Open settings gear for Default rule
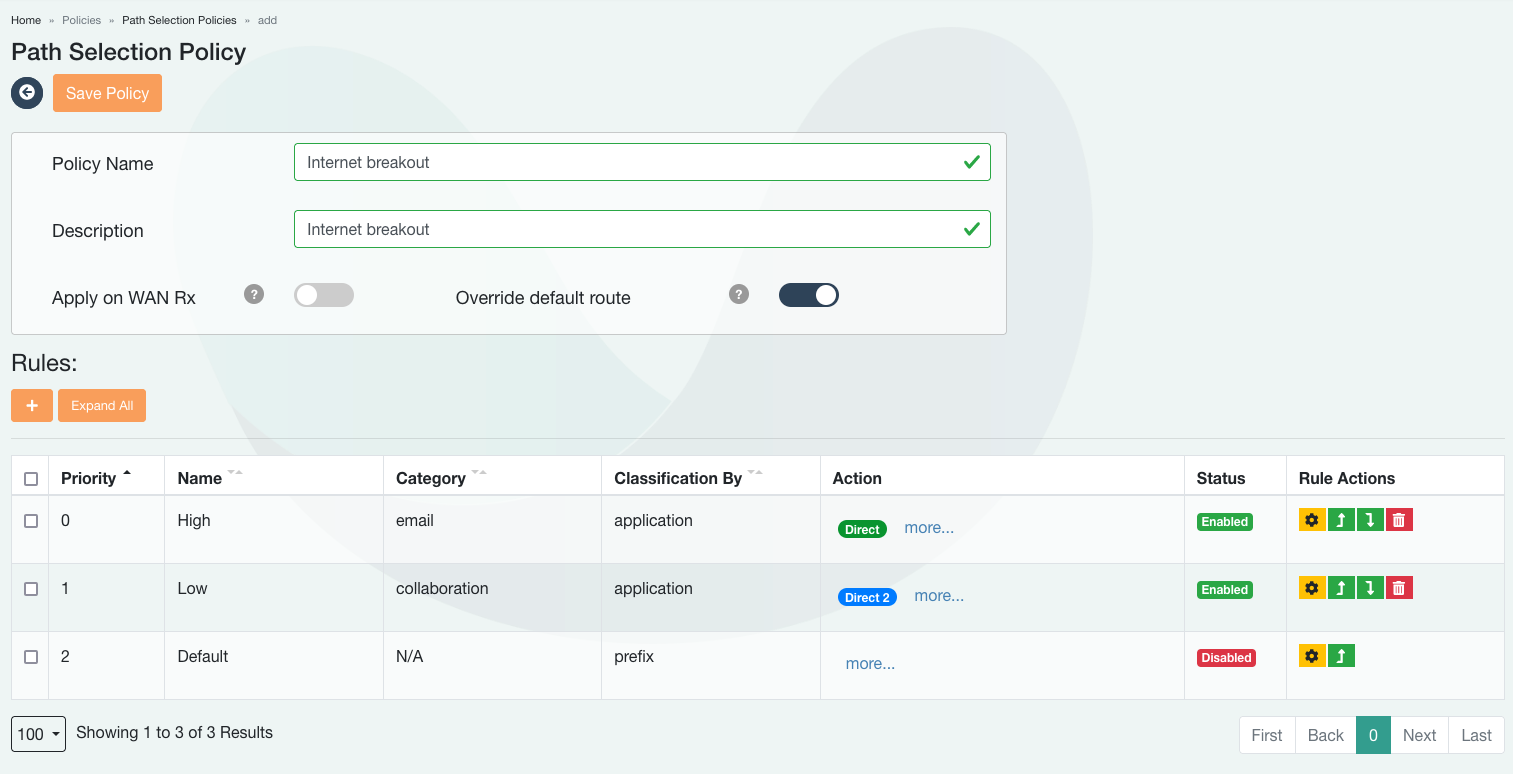Viewport: 1513px width, 774px height. pyautogui.click(x=1312, y=656)
